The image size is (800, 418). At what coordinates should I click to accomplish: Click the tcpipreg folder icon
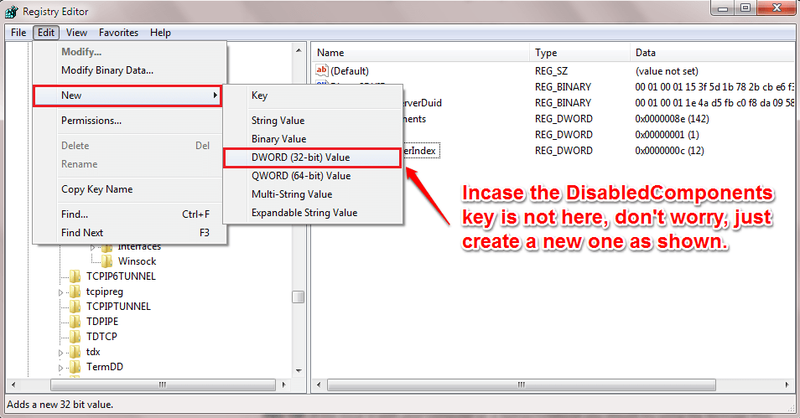click(75, 291)
